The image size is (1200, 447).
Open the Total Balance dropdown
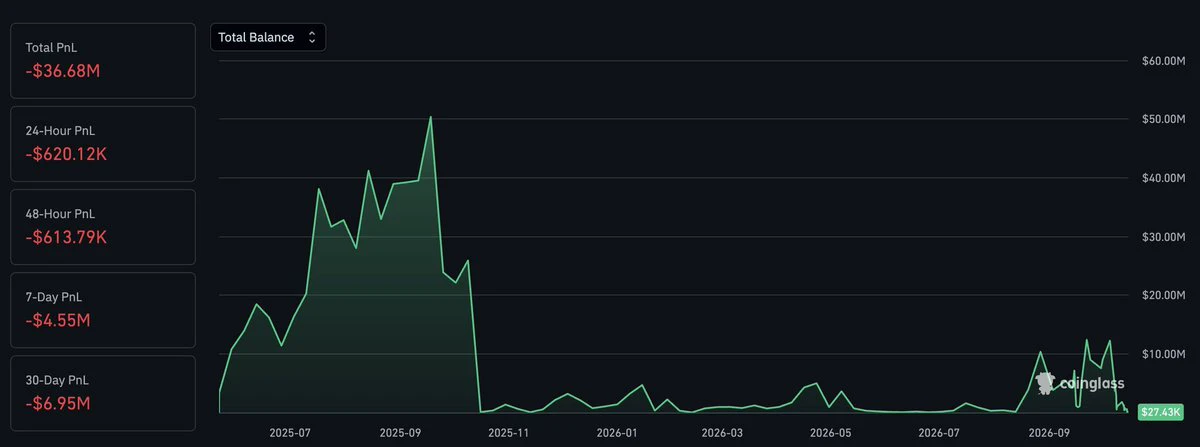pos(268,37)
